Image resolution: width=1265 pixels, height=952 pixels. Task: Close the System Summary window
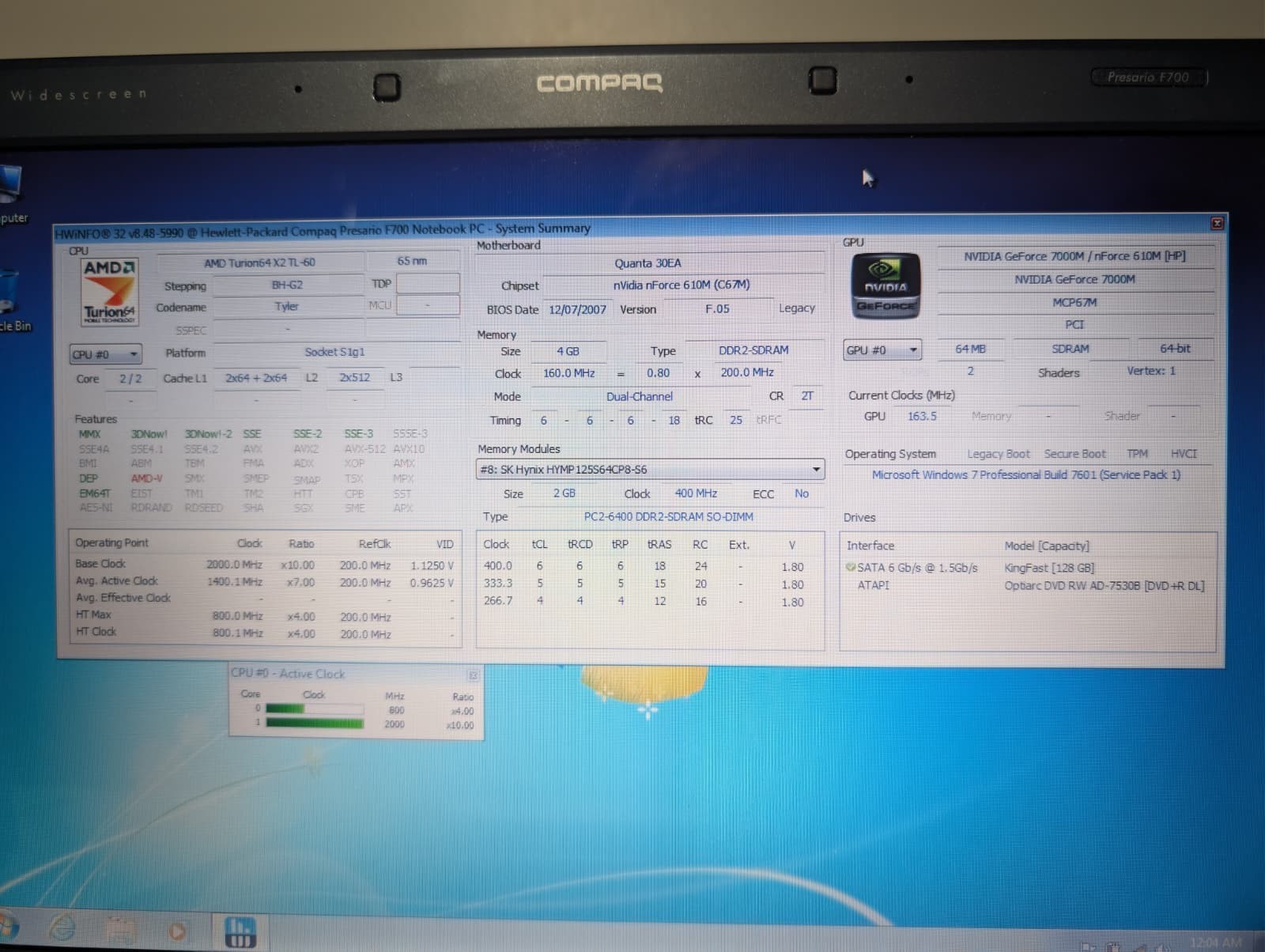point(1217,224)
